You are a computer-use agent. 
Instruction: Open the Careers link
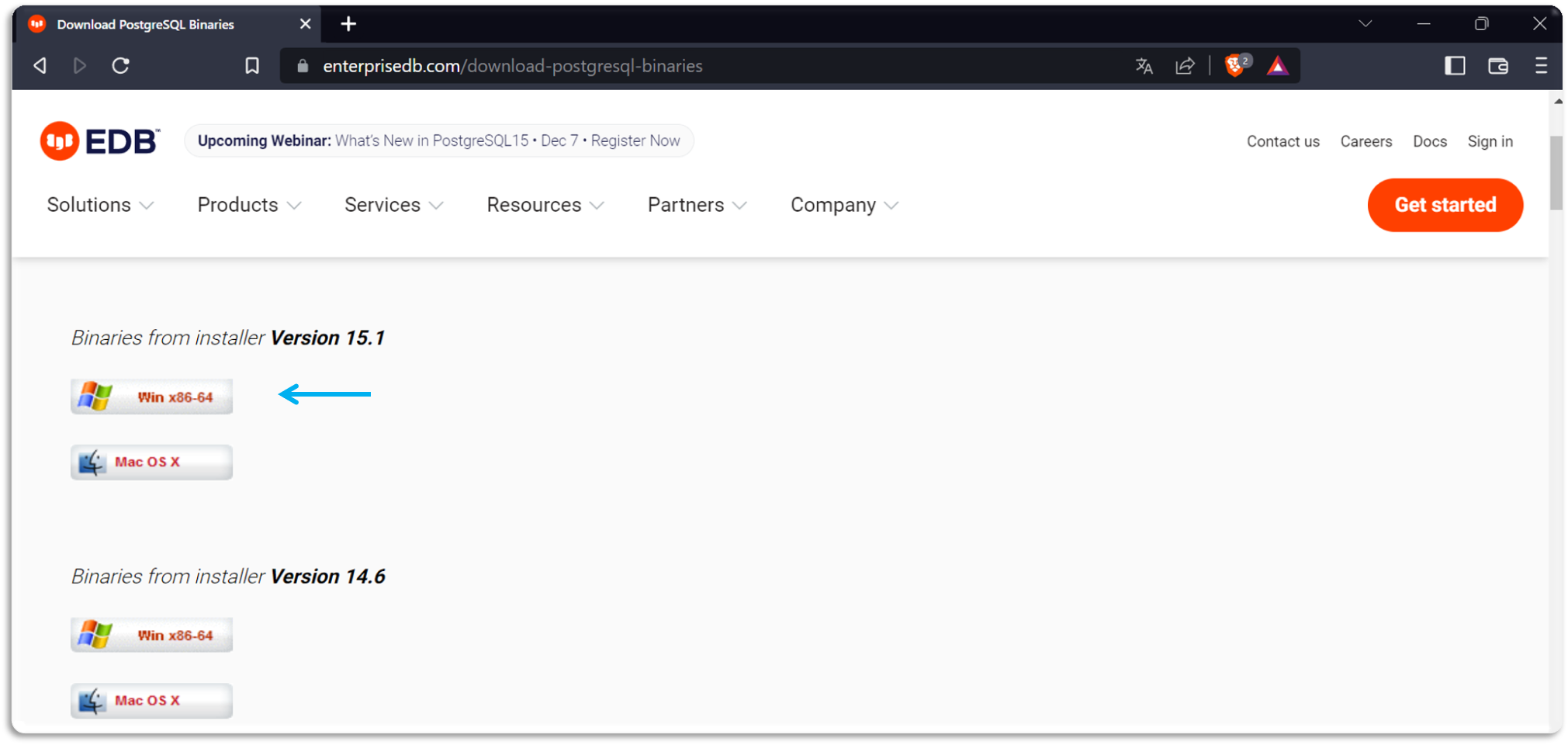(1366, 141)
